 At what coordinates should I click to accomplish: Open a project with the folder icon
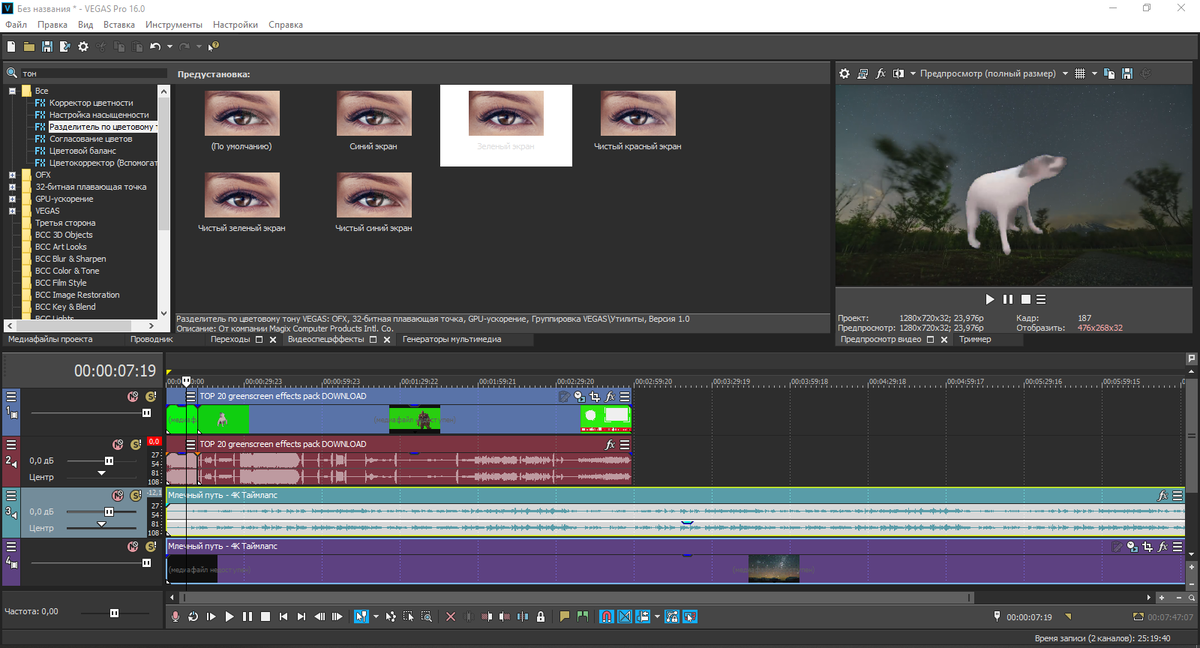coord(29,46)
